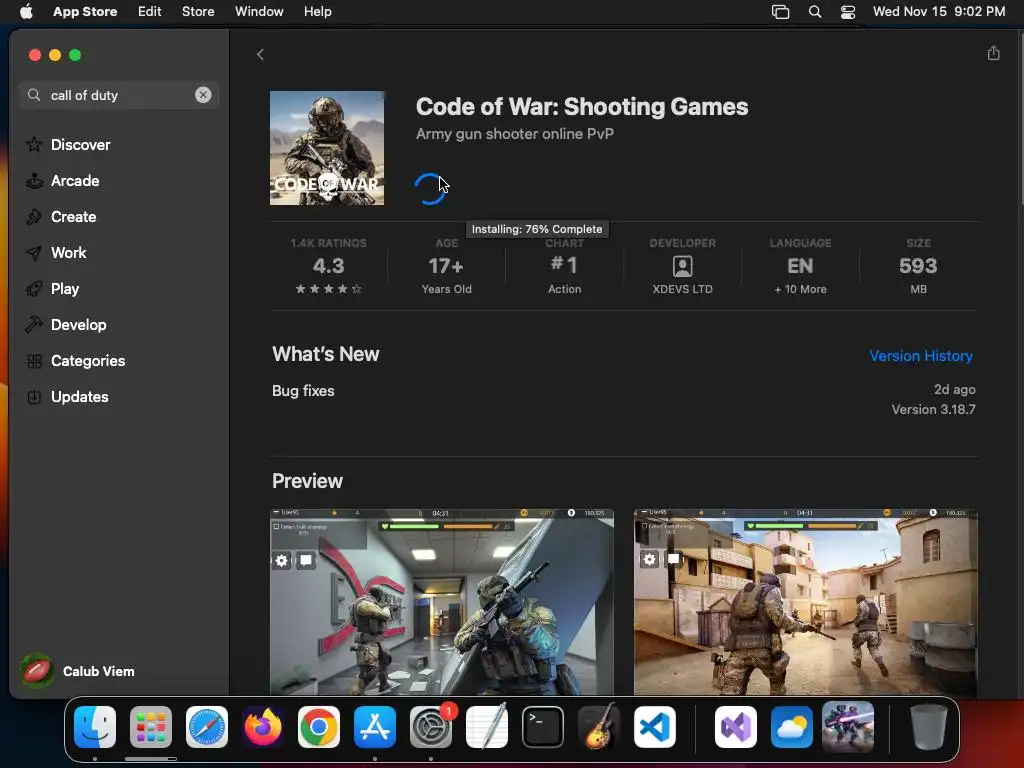Click the installing progress circle

(x=430, y=189)
